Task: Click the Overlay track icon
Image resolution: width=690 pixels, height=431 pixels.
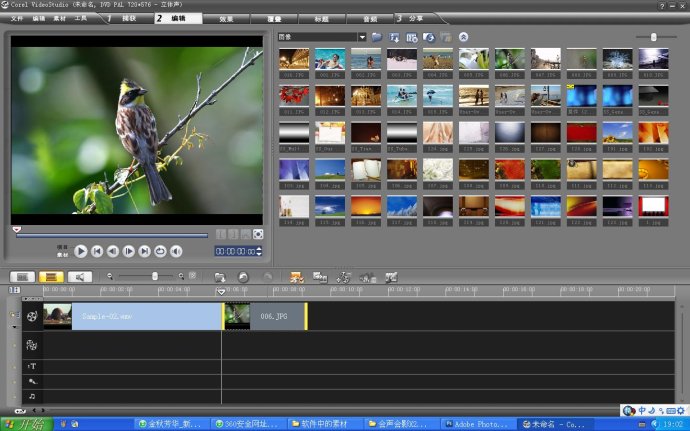Action: point(32,344)
